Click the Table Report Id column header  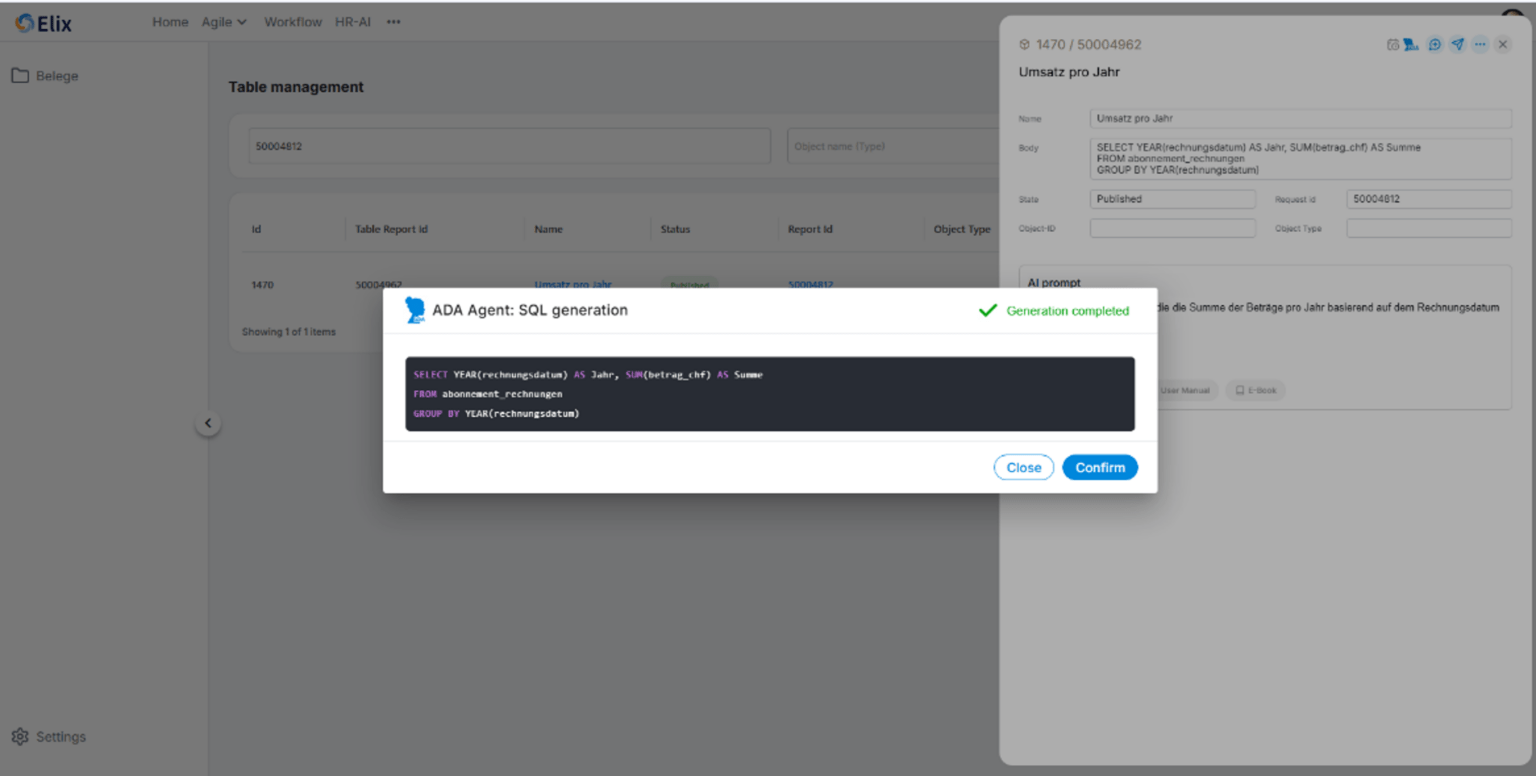tap(391, 229)
